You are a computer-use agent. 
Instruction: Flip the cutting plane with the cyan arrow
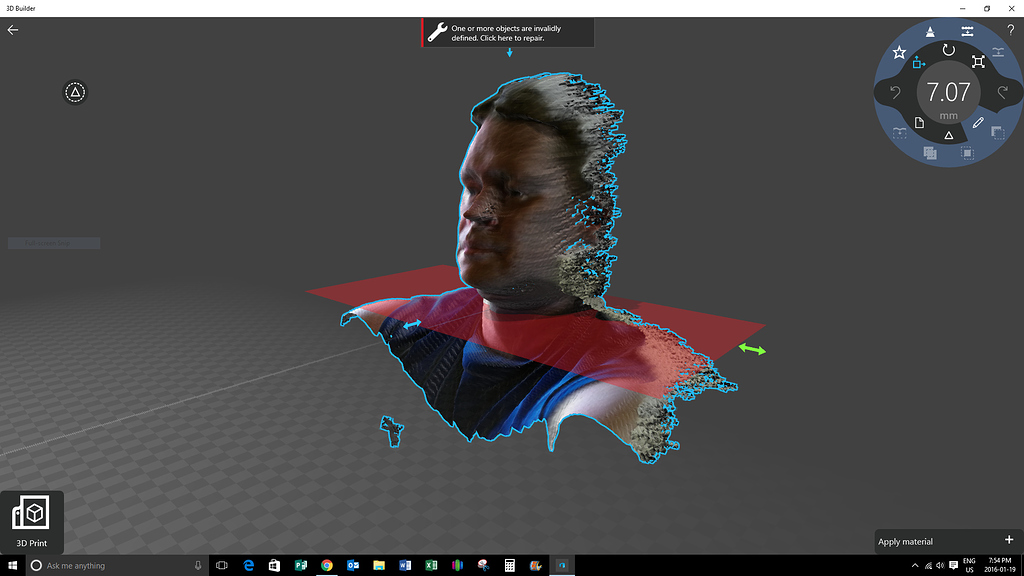tap(412, 325)
